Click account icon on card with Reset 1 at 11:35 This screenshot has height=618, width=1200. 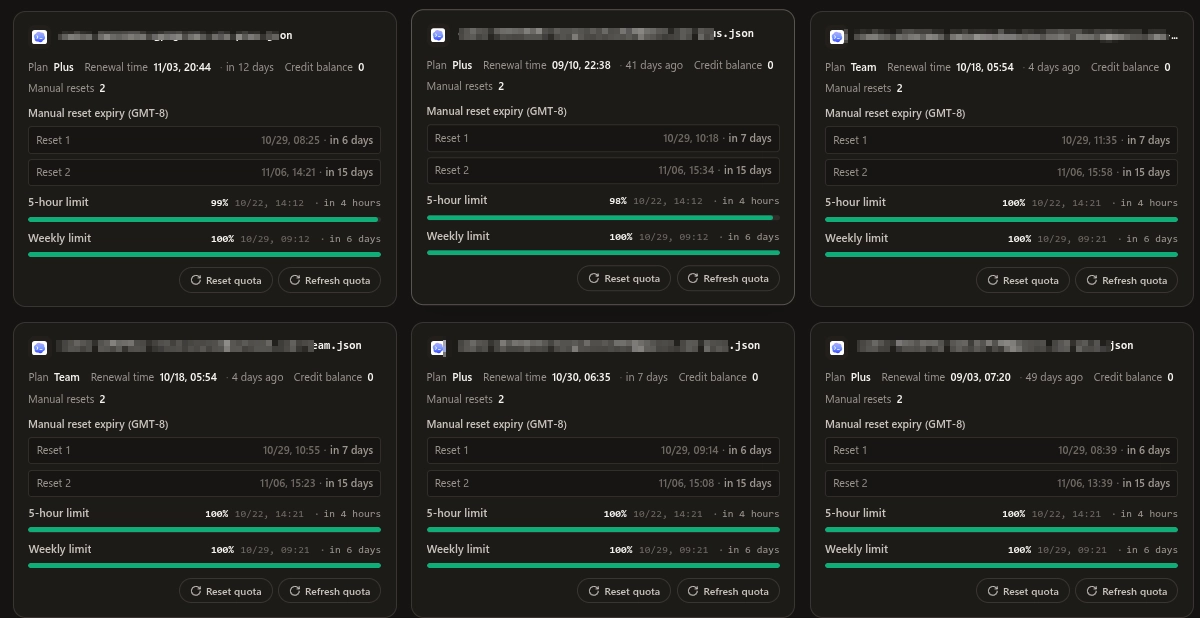pyautogui.click(x=837, y=37)
